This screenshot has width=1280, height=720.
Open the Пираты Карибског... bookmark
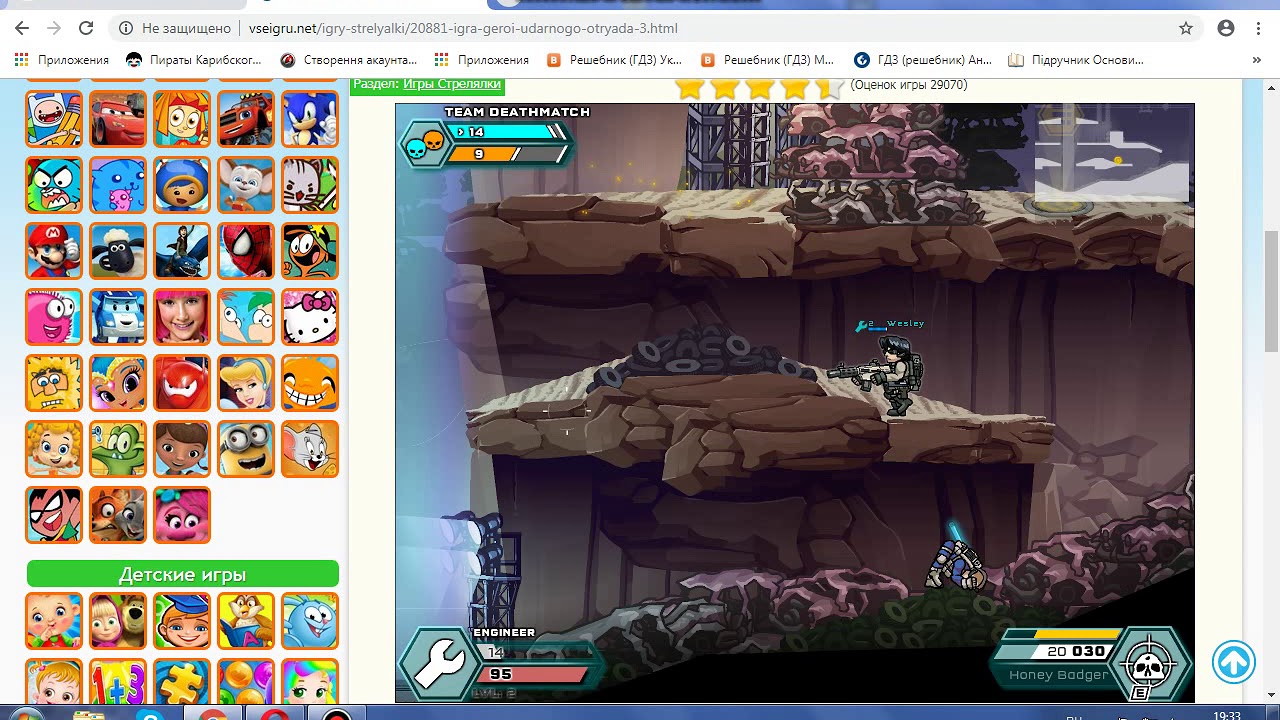click(x=194, y=60)
